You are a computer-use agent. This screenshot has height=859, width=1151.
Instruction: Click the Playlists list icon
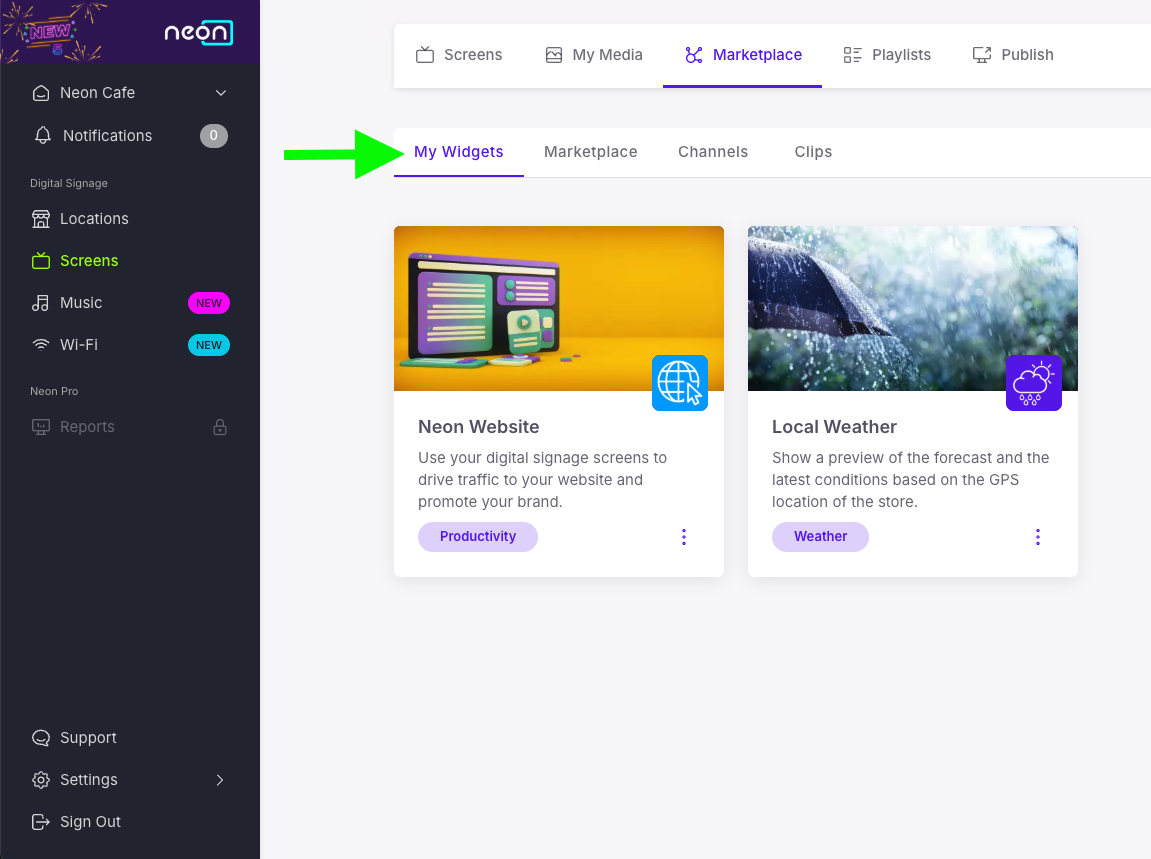pyautogui.click(x=852, y=55)
